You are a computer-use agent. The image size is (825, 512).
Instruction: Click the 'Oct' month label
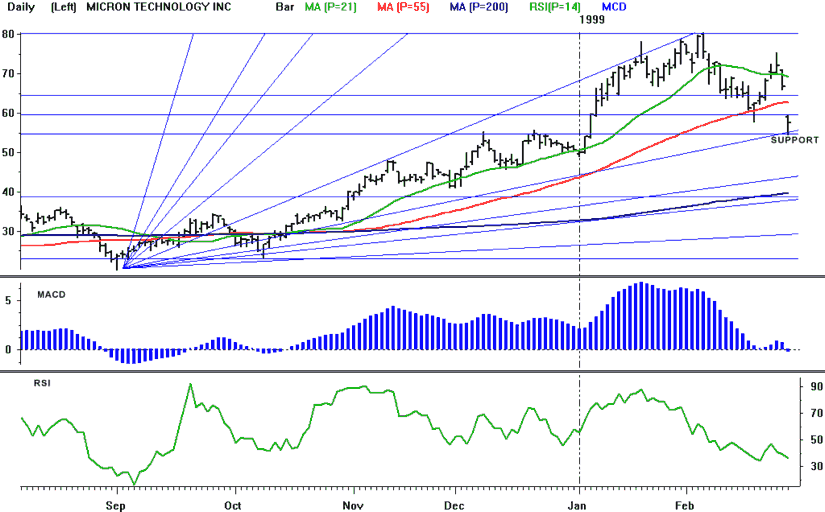click(x=233, y=506)
